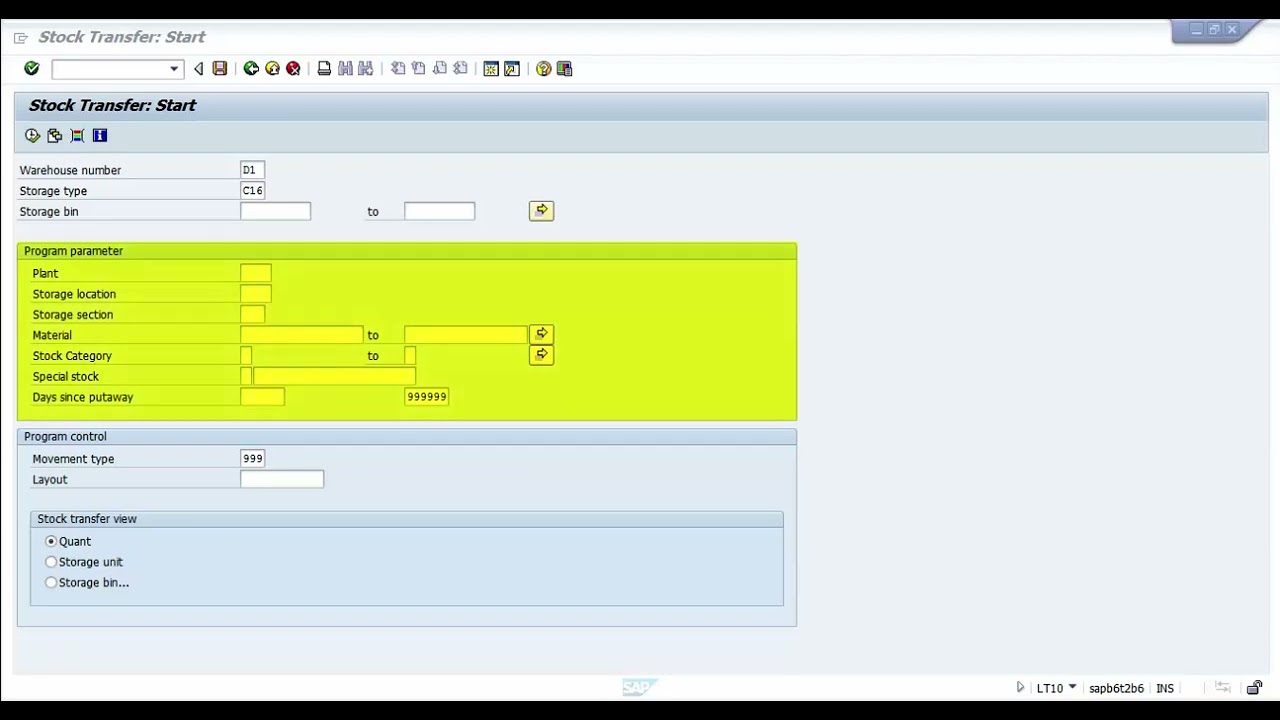This screenshot has width=1280, height=720.
Task: Click the red Cancel icon
Action: point(293,68)
